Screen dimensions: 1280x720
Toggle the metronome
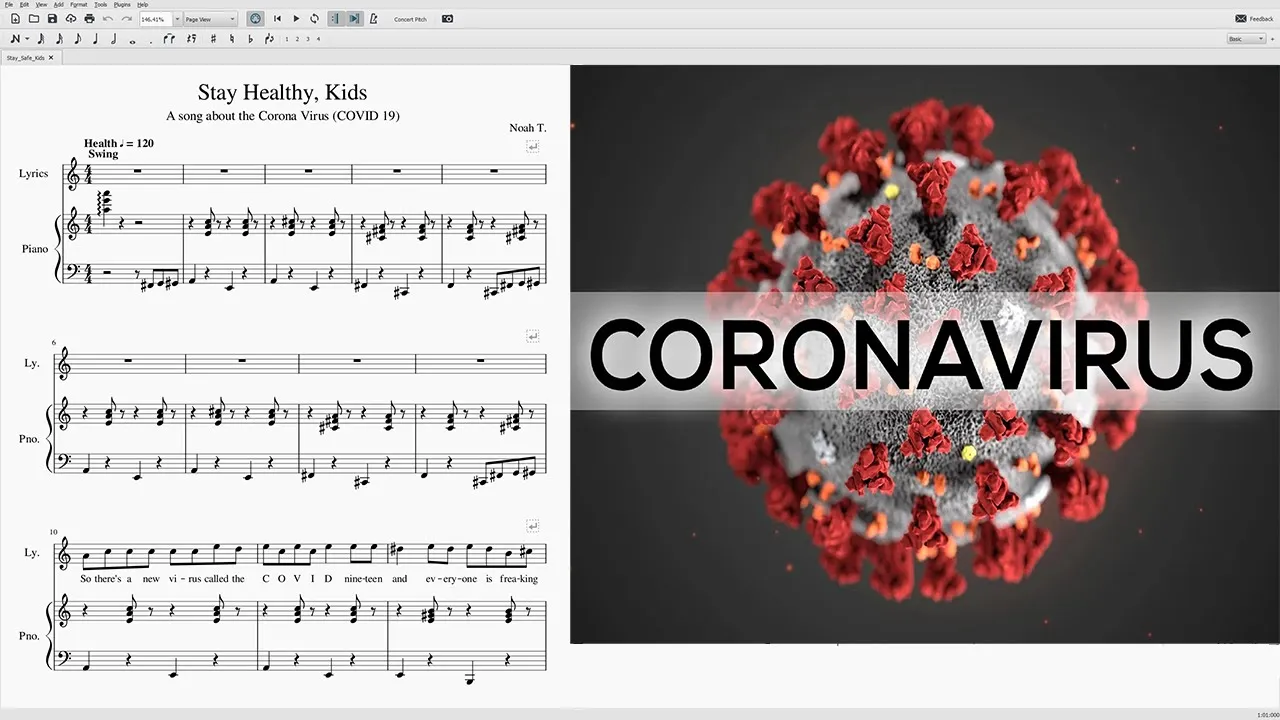pyautogui.click(x=374, y=19)
